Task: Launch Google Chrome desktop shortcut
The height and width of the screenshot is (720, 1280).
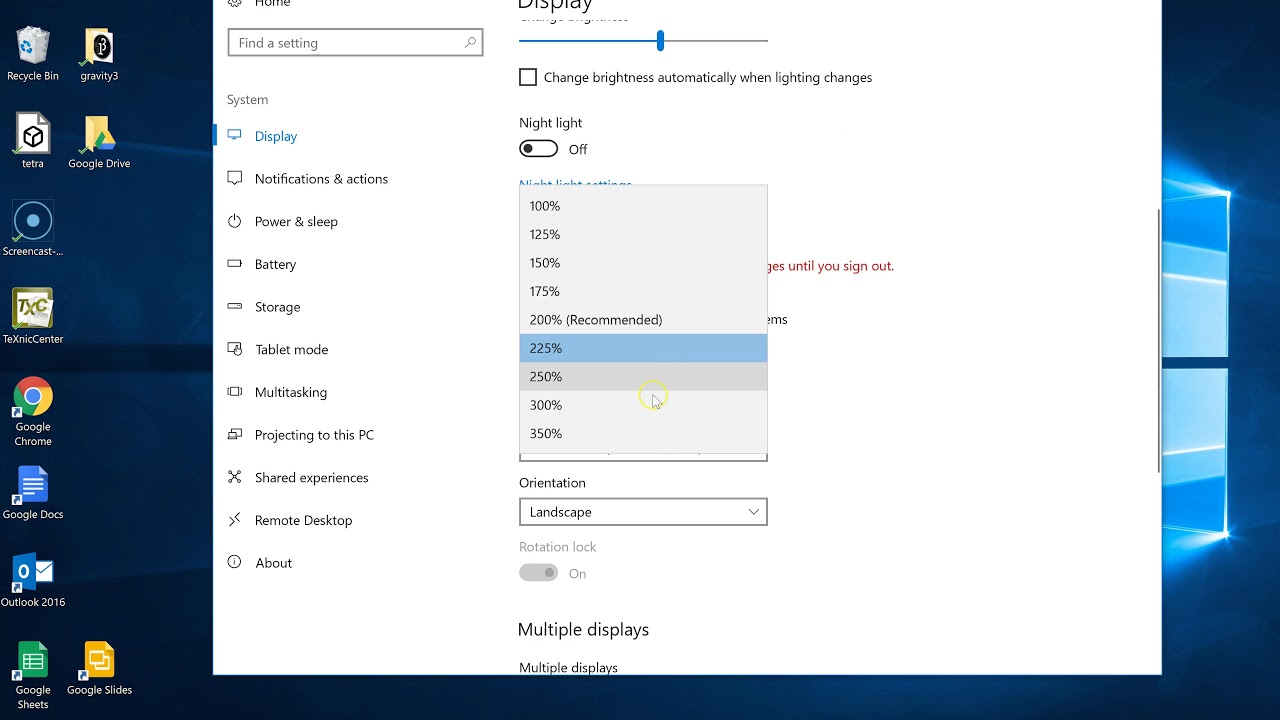Action: [33, 412]
